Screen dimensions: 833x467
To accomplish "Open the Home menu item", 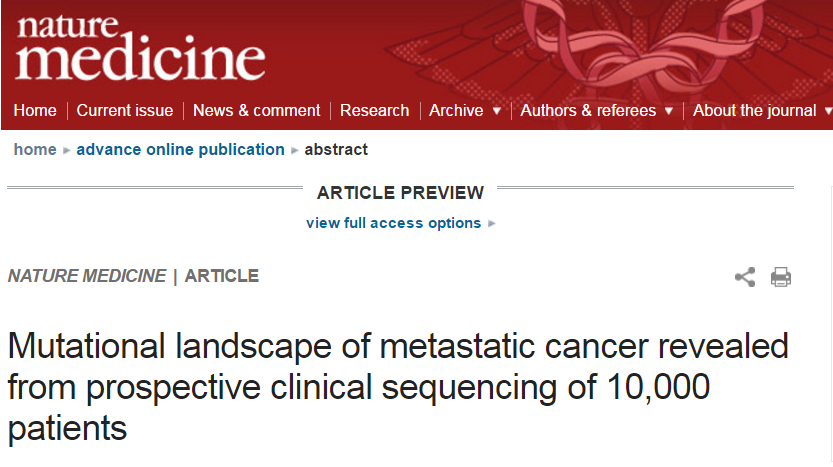I will click(x=35, y=111).
